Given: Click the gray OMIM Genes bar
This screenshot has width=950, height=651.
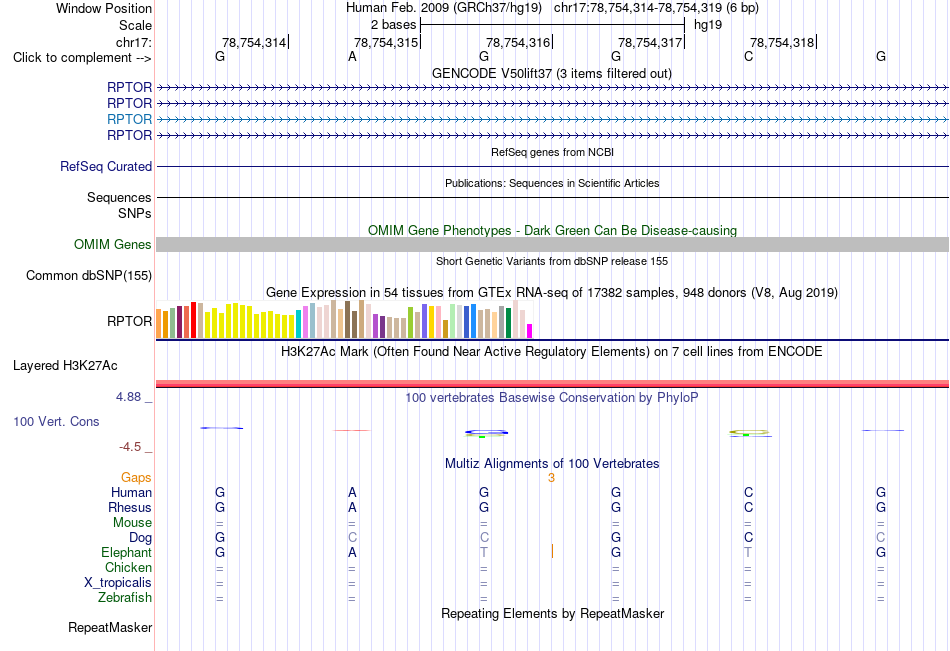Looking at the screenshot, I should coord(552,244).
